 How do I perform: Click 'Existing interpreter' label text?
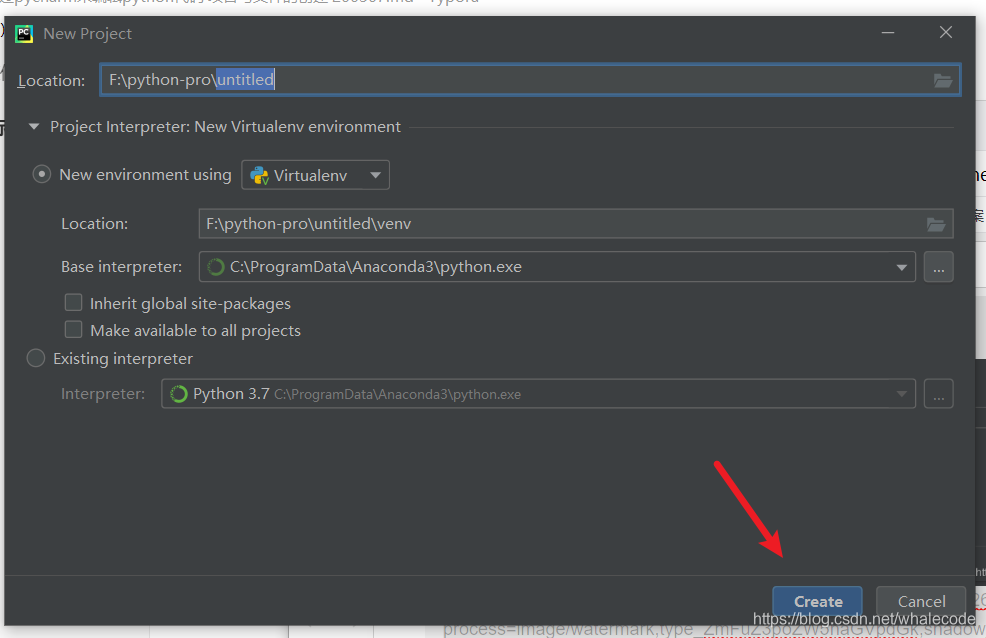123,359
